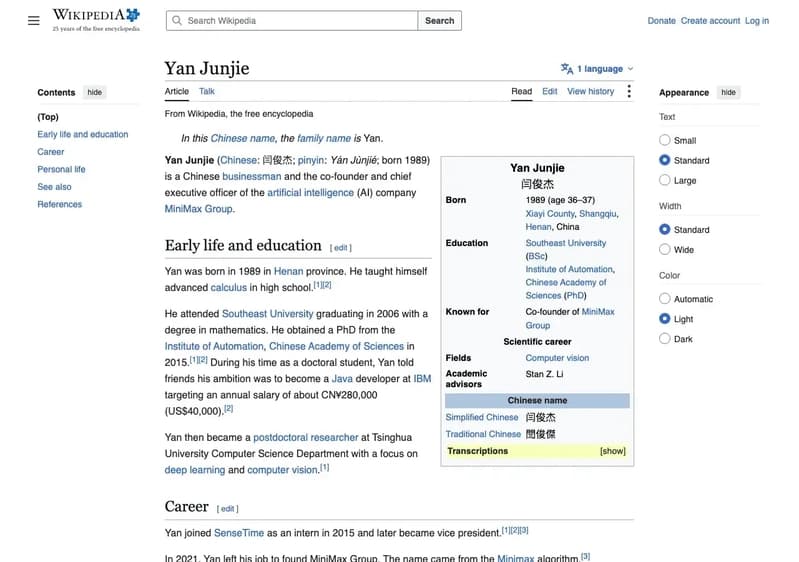Click the Wikipedia logo

[x=96, y=20]
